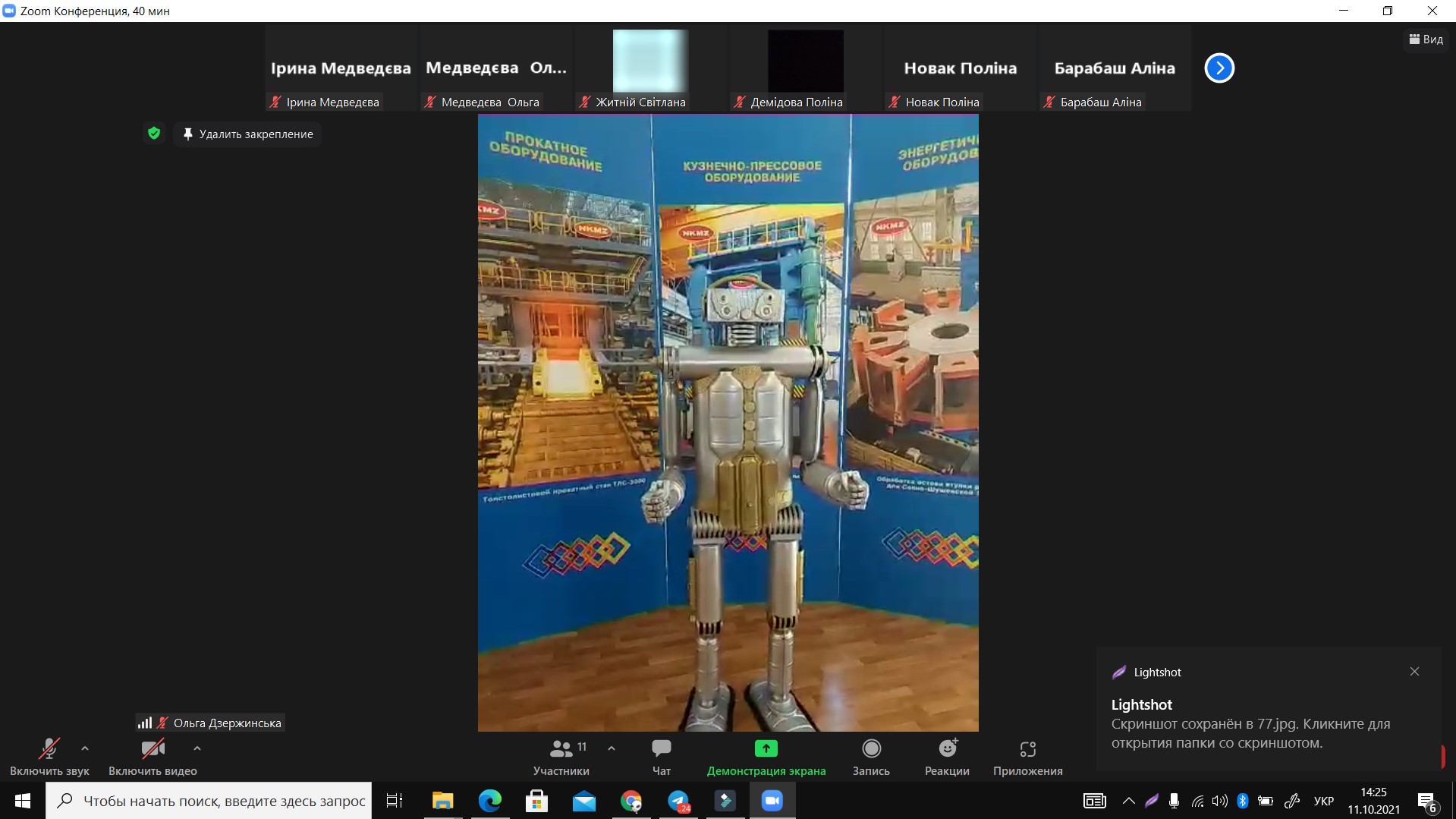Image resolution: width=1456 pixels, height=819 pixels.
Task: Click the microphone tray icon
Action: tap(1175, 801)
